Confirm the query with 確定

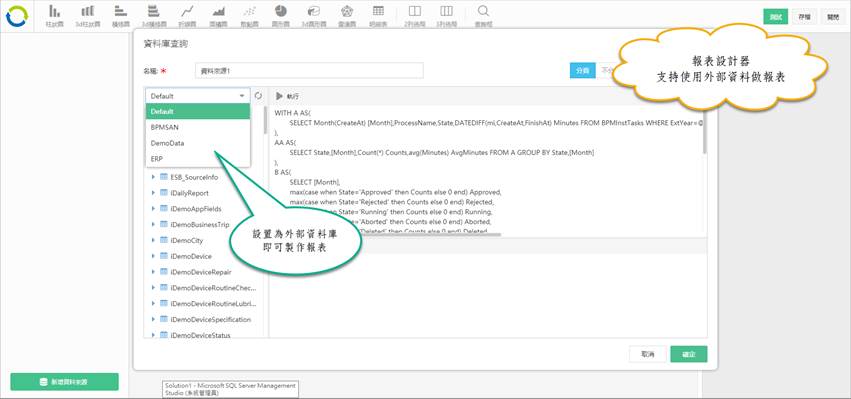[689, 354]
